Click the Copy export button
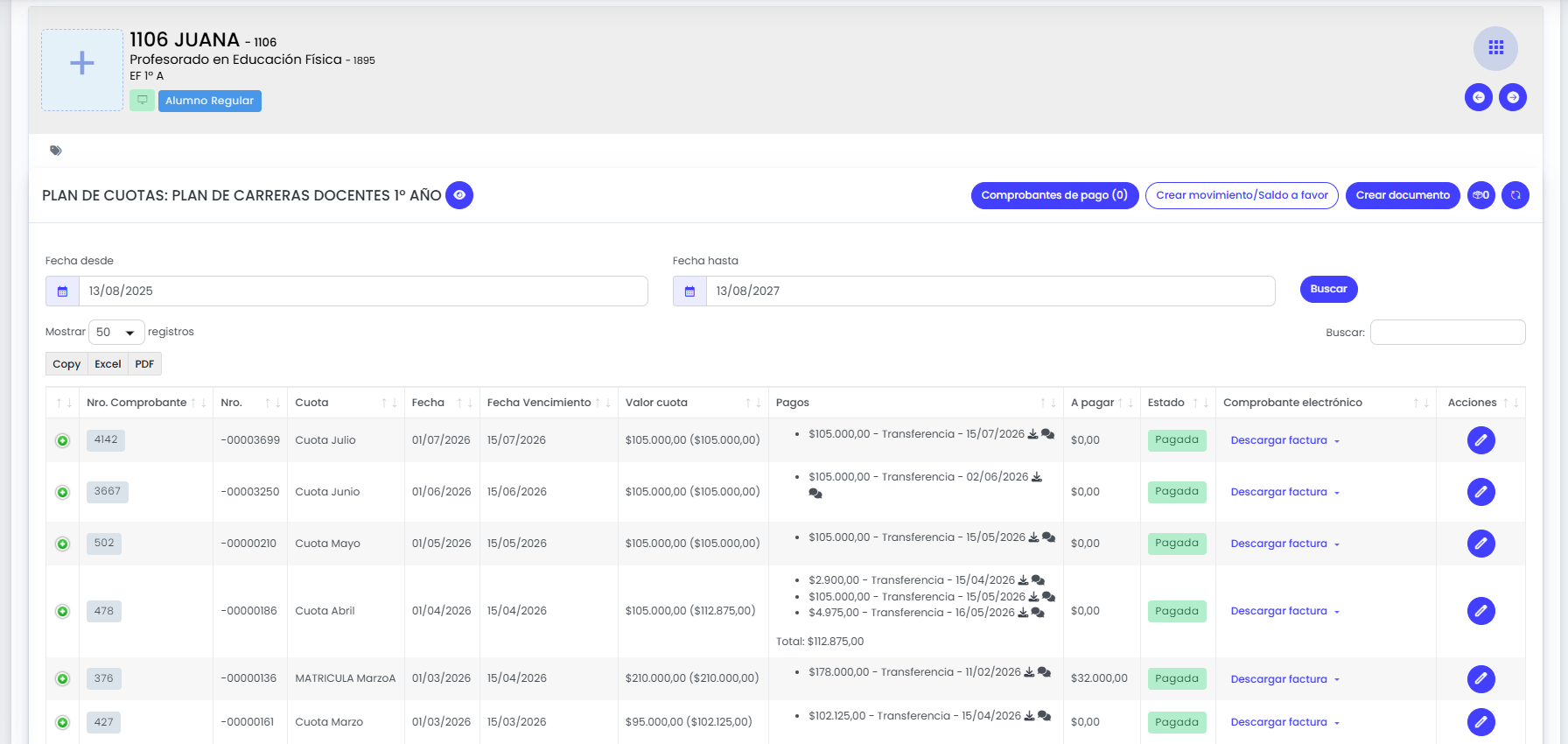Screen dimensions: 1568x744 click(66, 364)
